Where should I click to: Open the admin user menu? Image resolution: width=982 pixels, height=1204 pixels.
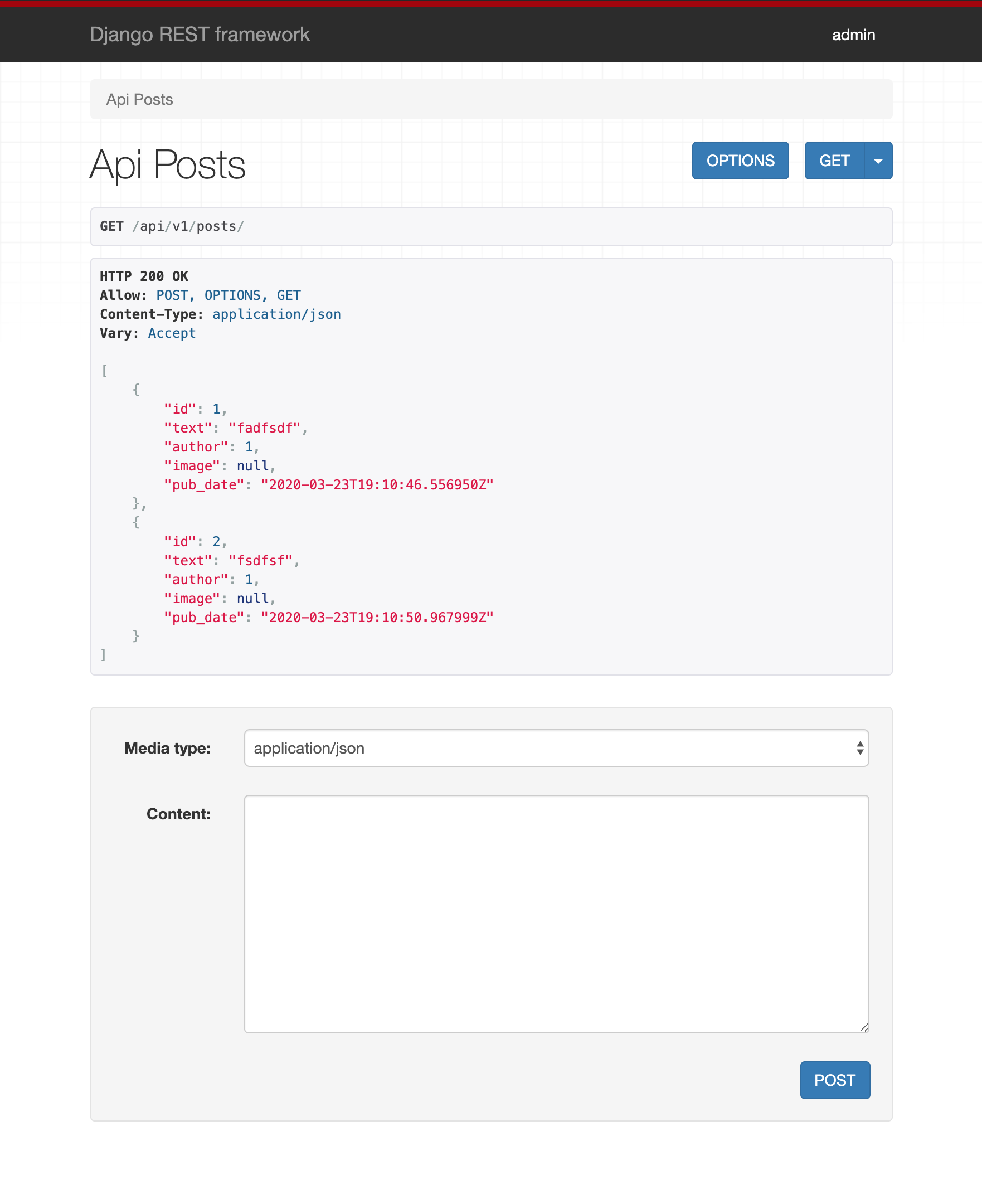[854, 35]
